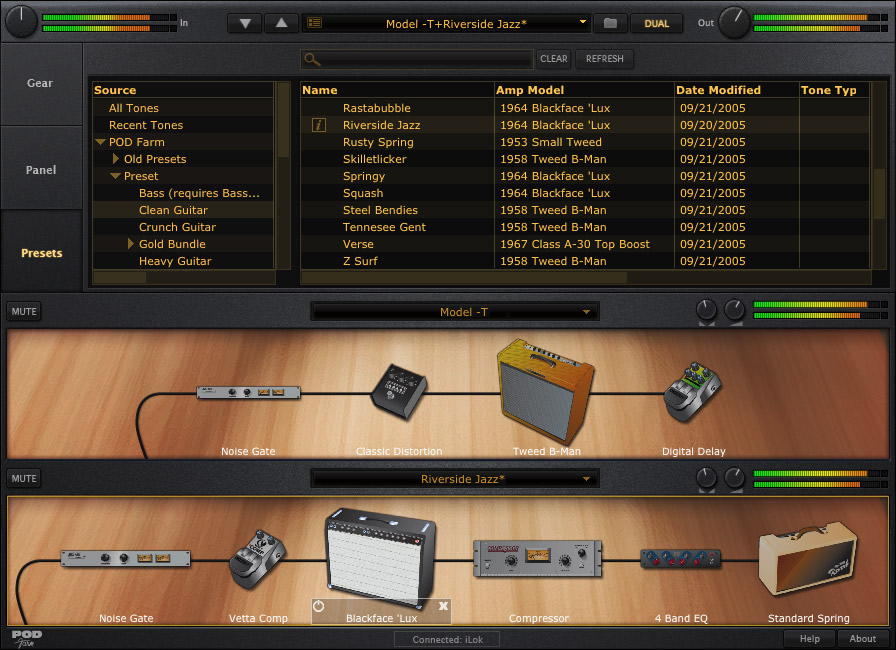Click the POD Farm logo
The height and width of the screenshot is (650, 896).
click(x=26, y=638)
